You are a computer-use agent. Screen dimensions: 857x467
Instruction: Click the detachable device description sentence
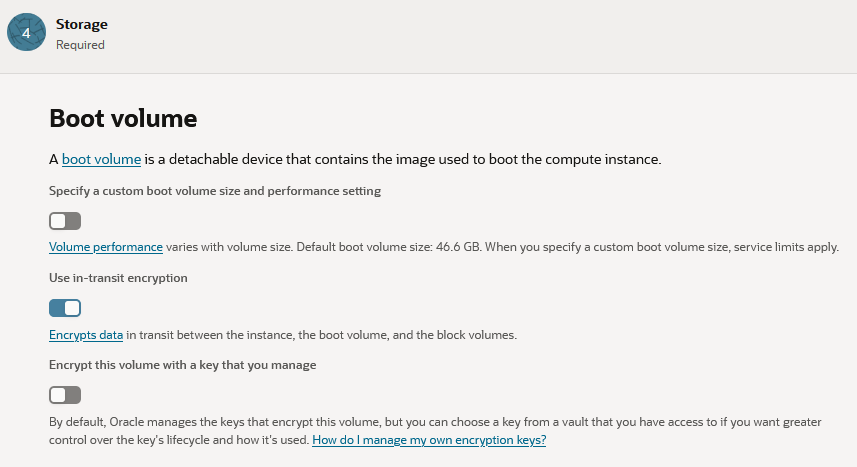click(x=400, y=159)
